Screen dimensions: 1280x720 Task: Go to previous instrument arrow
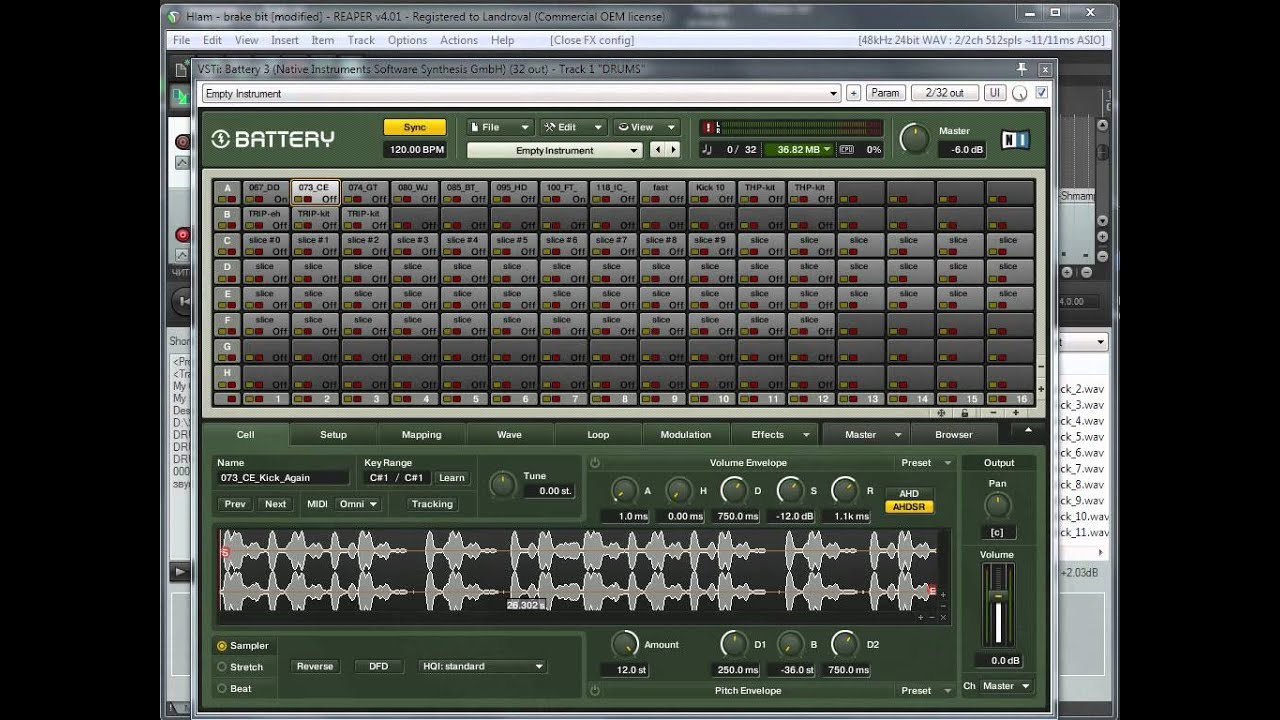(657, 150)
